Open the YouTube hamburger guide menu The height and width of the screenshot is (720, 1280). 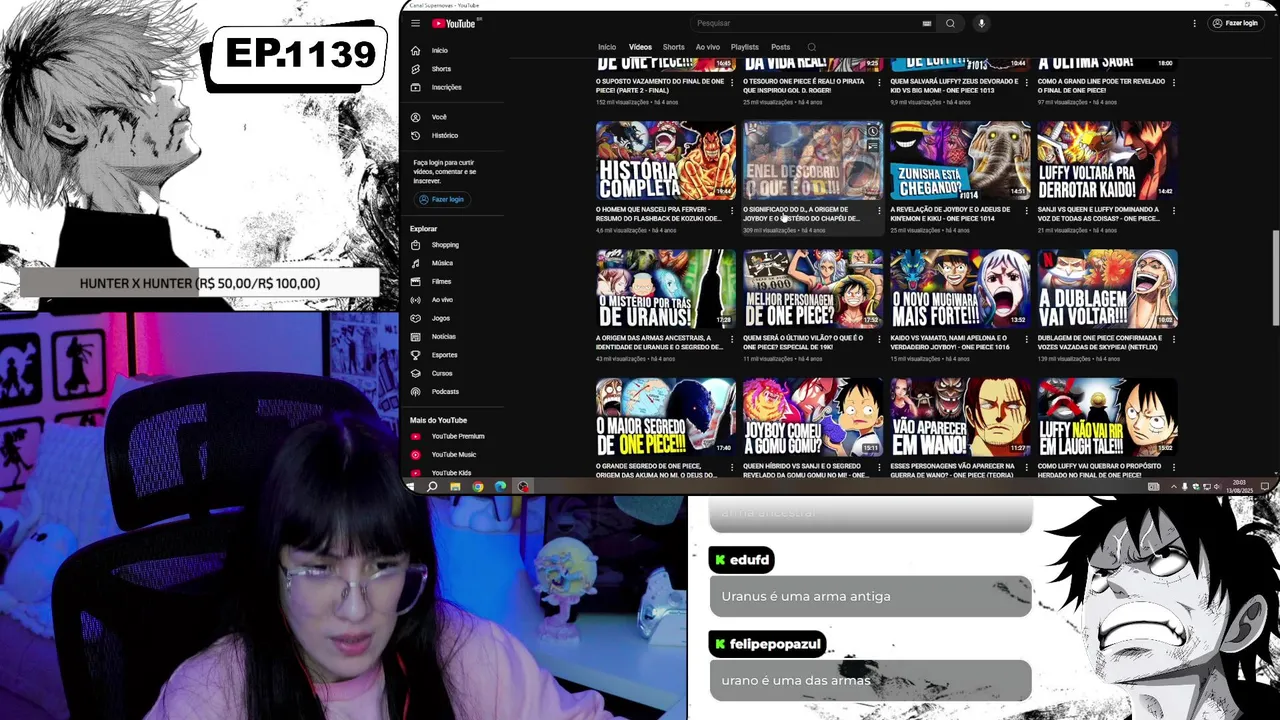(x=415, y=23)
